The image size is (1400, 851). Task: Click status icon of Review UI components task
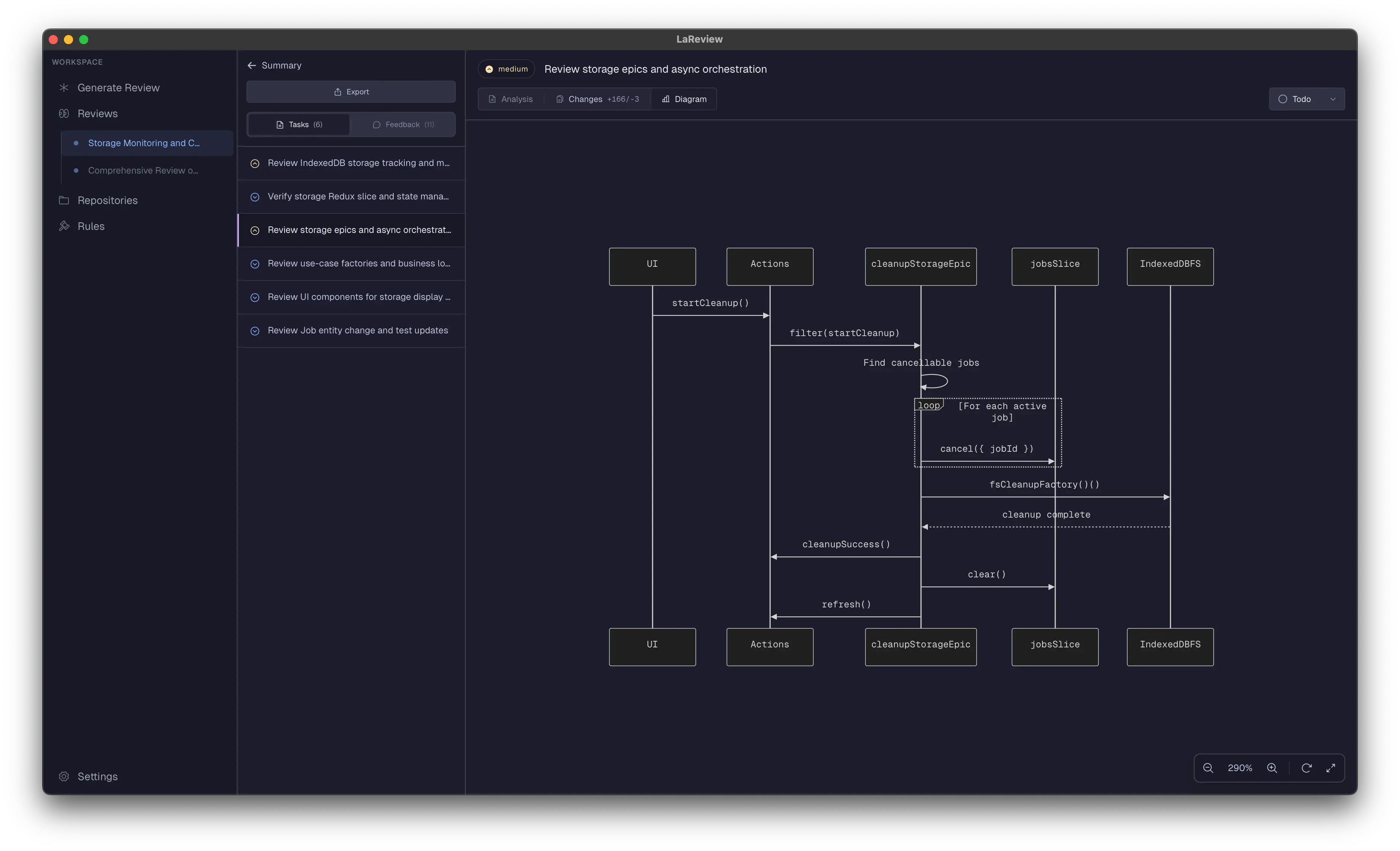(x=255, y=298)
